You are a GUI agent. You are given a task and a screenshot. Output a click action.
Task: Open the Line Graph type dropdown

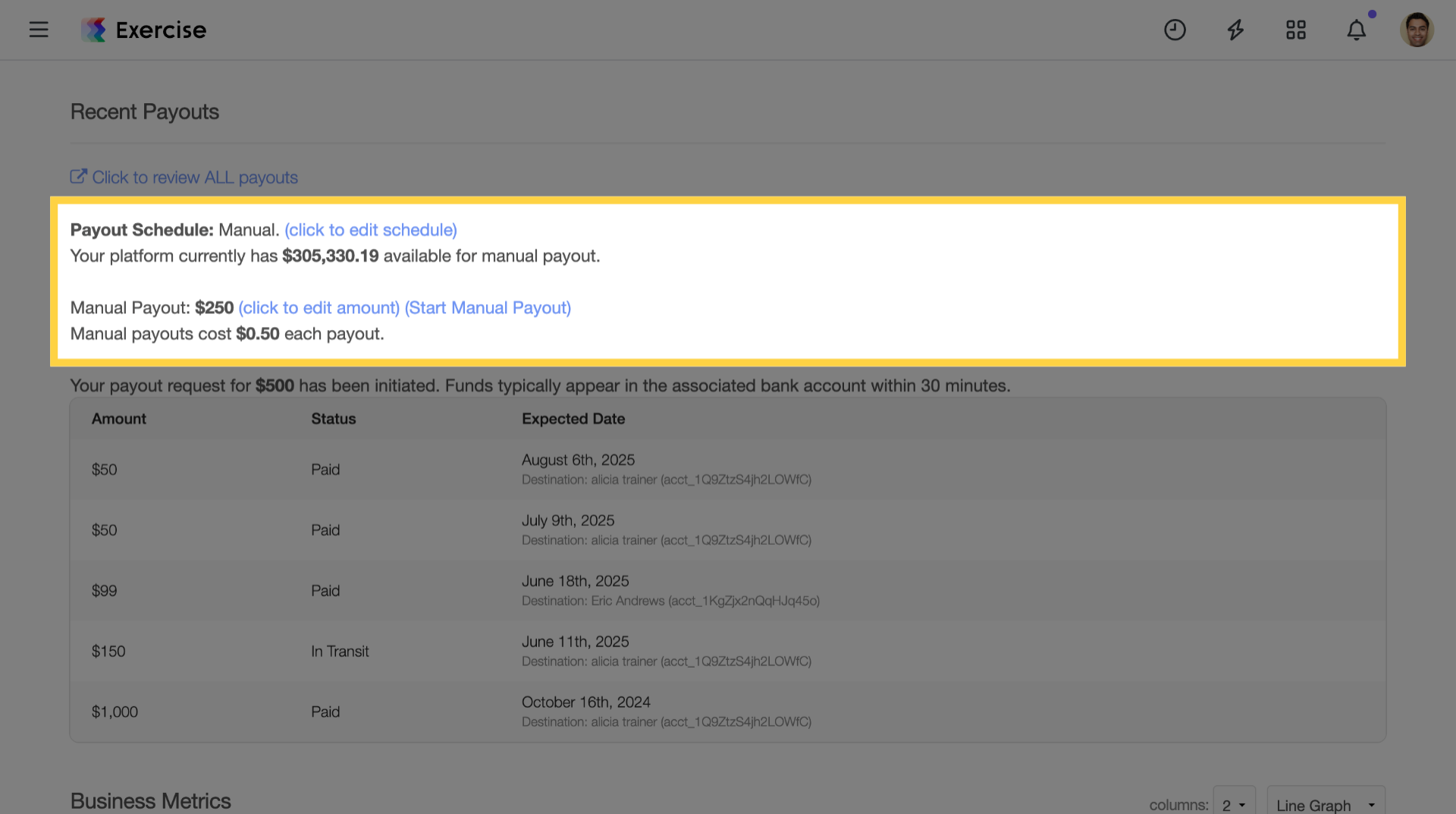tap(1326, 804)
